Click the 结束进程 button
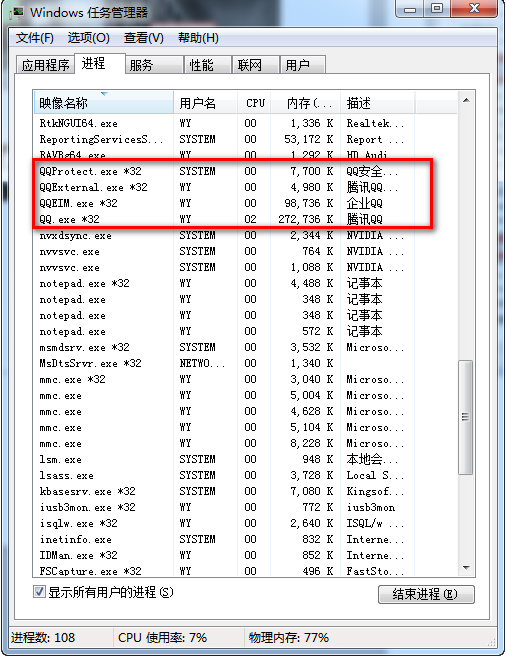This screenshot has height=657, width=506. click(x=426, y=594)
